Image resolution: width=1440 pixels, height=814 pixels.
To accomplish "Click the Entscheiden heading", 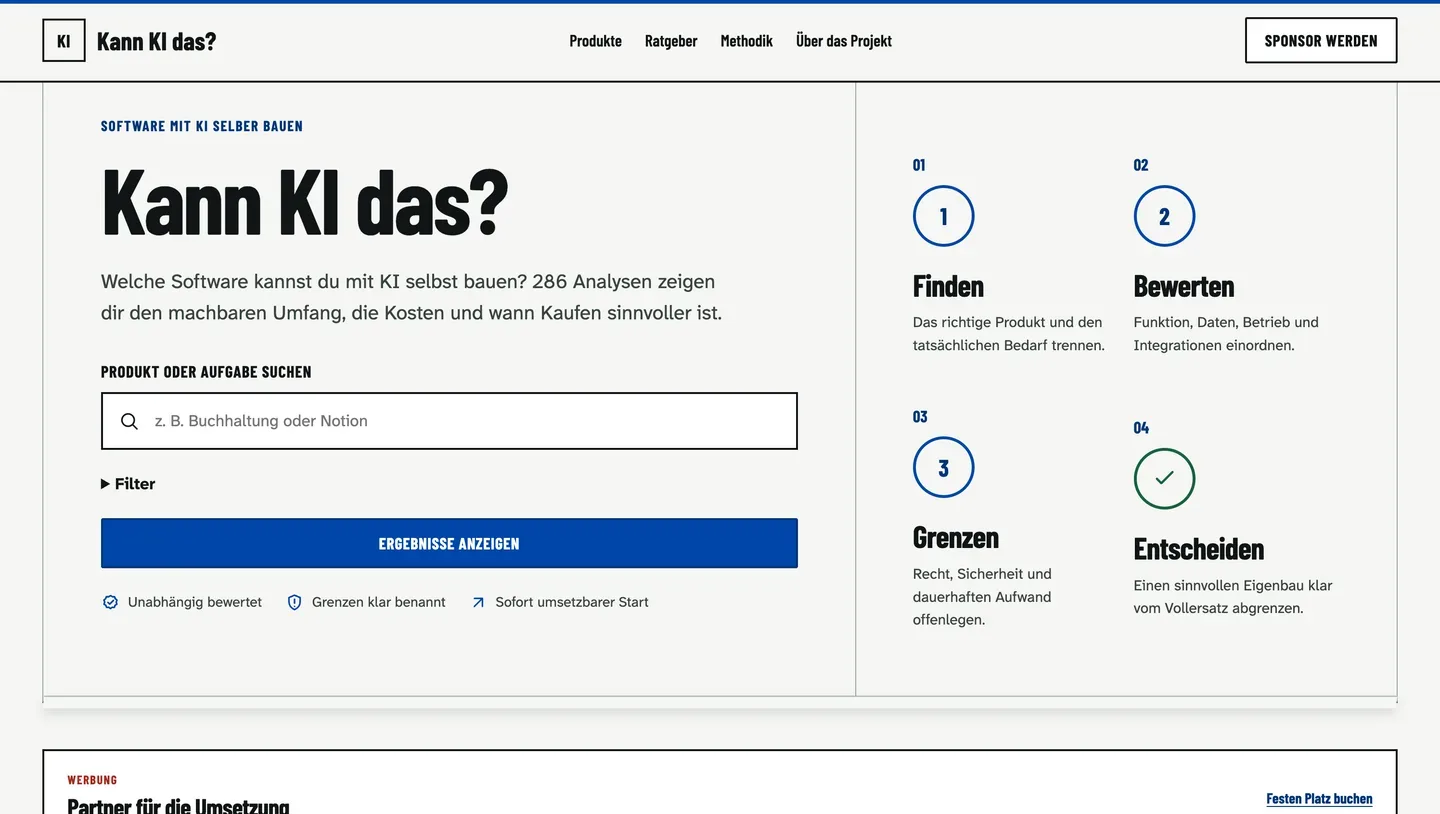I will [x=1199, y=549].
